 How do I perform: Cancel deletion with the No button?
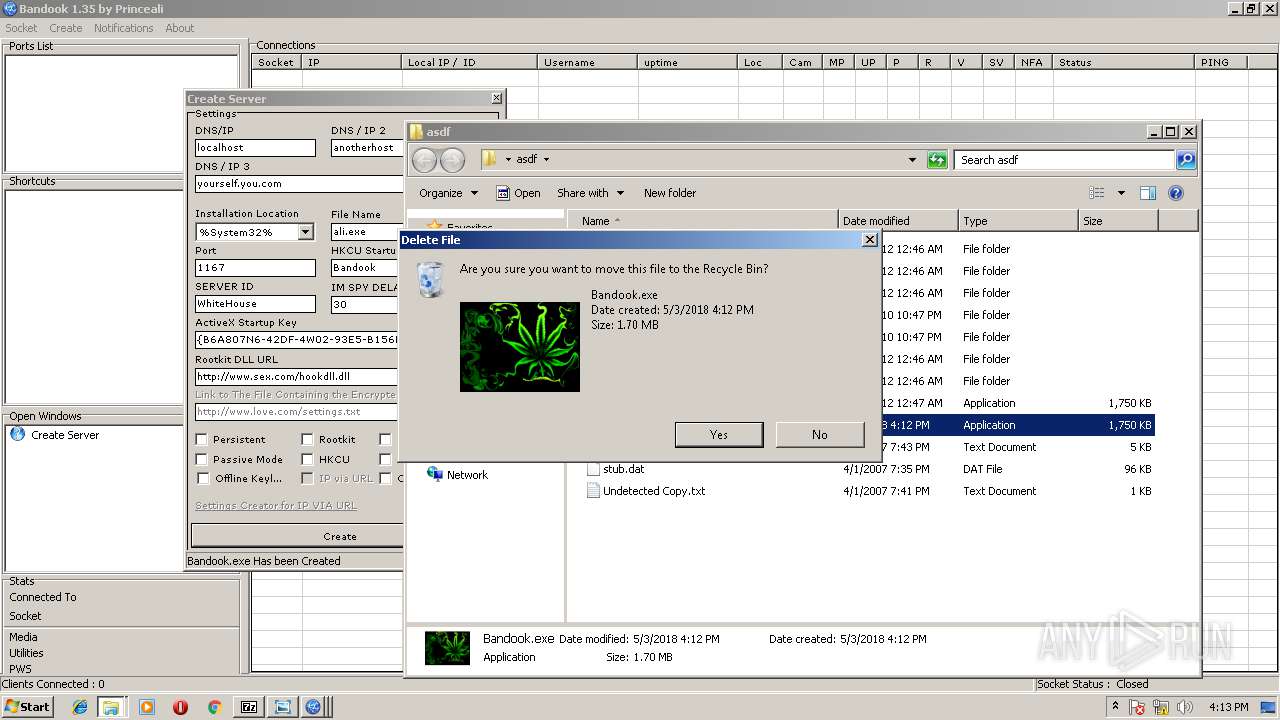click(x=820, y=434)
